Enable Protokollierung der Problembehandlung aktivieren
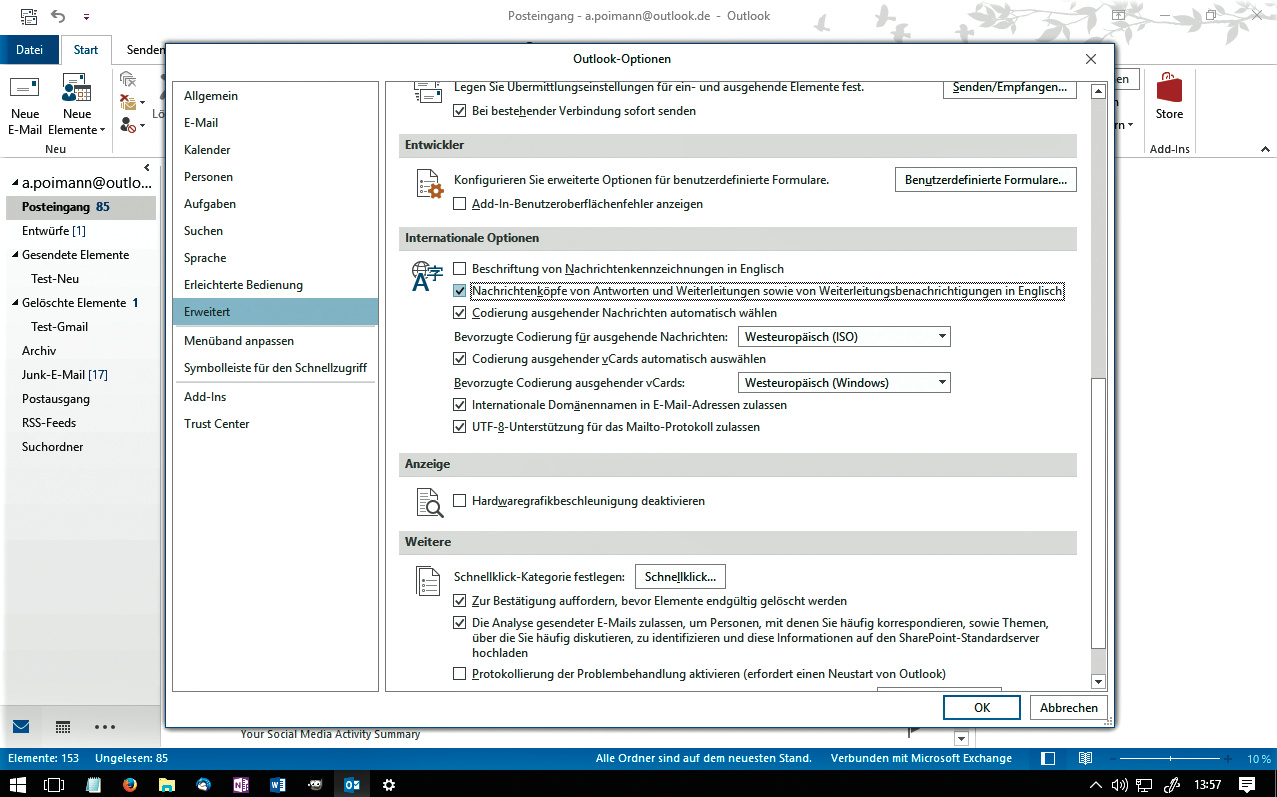The width and height of the screenshot is (1277, 797). [x=460, y=674]
